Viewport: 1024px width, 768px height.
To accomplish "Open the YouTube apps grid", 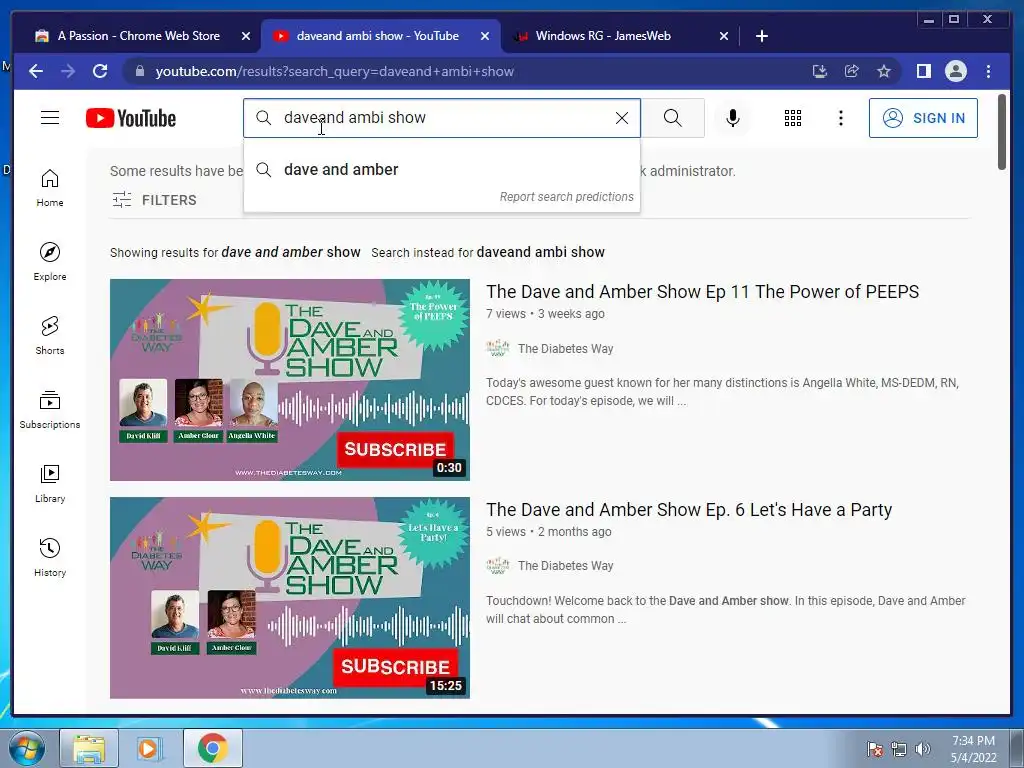I will coord(793,118).
